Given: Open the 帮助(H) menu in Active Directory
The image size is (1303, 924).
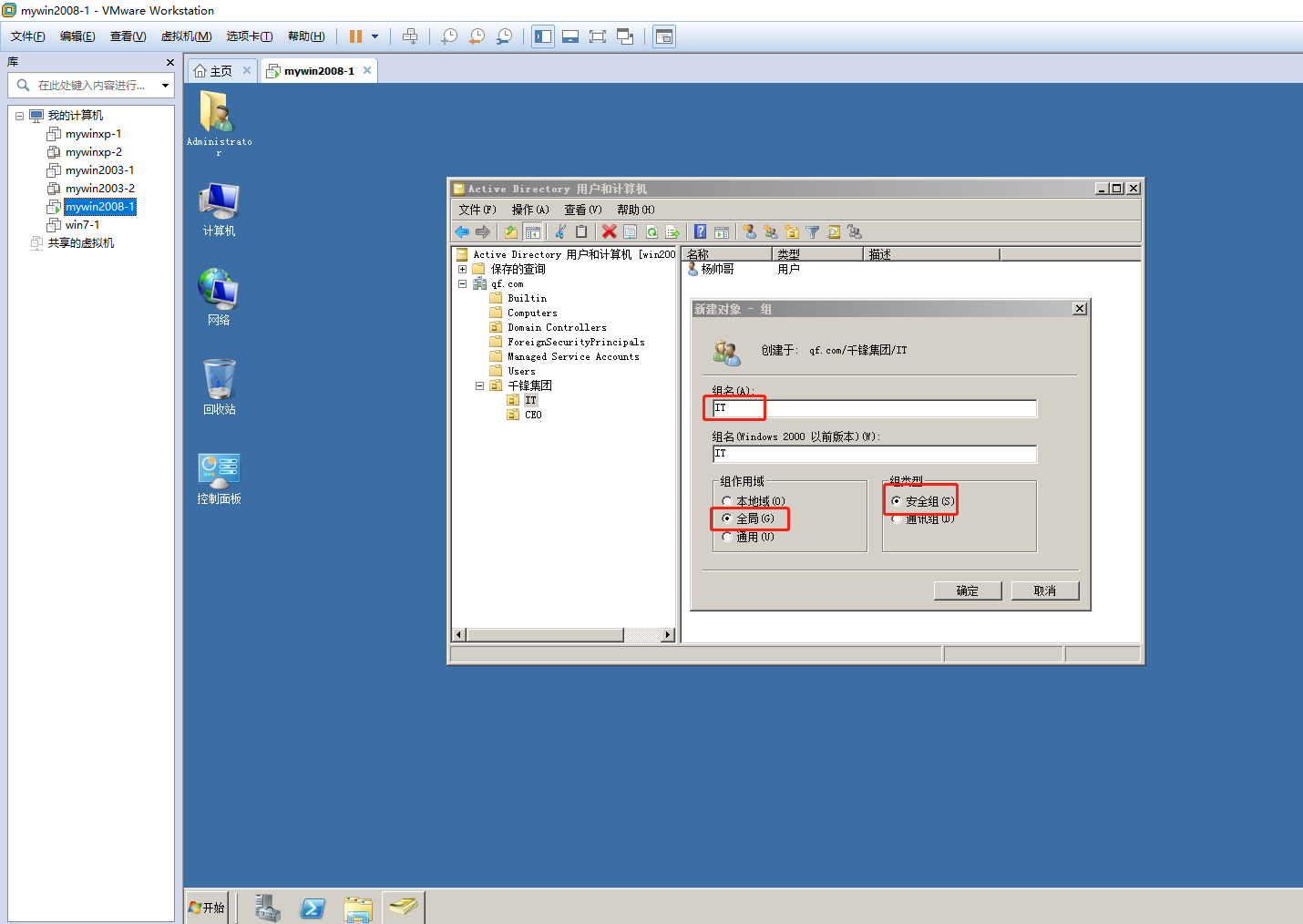Looking at the screenshot, I should coord(636,210).
